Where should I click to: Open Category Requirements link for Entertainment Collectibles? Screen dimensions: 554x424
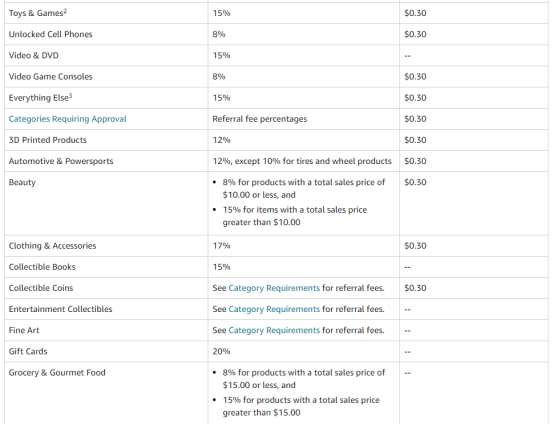pos(274,309)
